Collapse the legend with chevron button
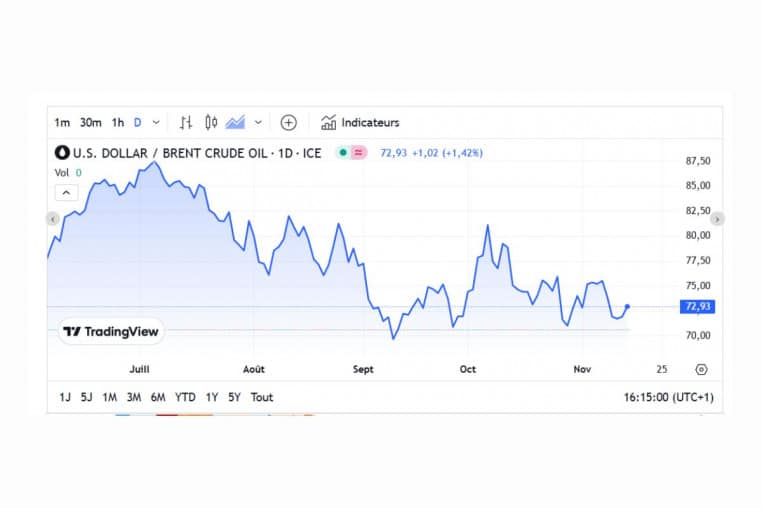 [x=65, y=192]
